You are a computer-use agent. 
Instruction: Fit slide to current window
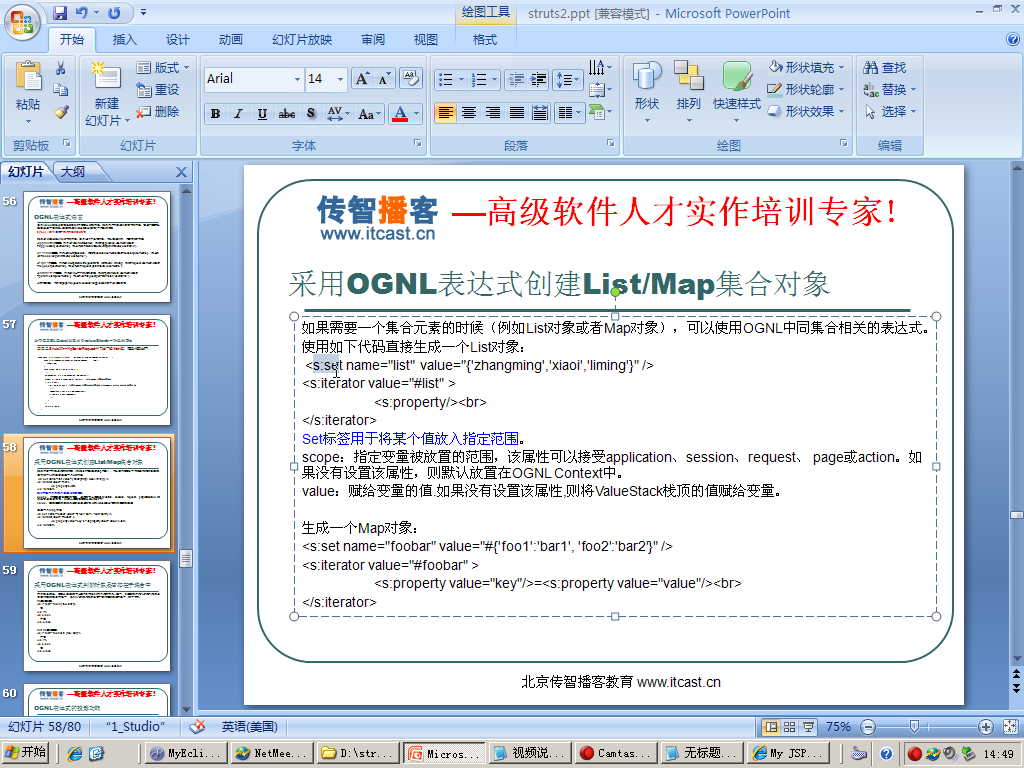[1010, 727]
